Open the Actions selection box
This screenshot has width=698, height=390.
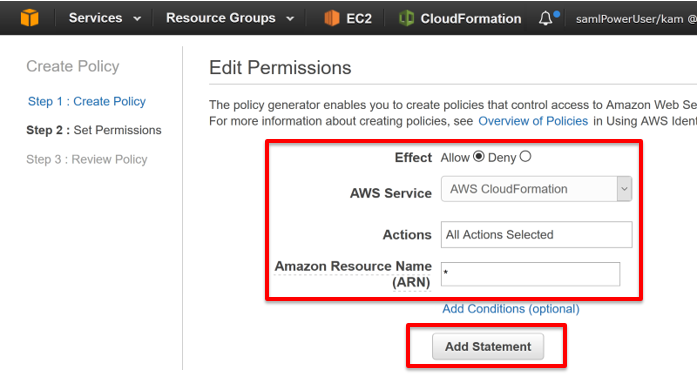tap(536, 235)
